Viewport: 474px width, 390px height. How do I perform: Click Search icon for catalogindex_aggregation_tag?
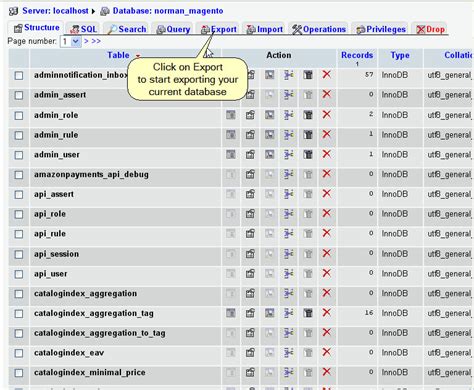tap(269, 313)
